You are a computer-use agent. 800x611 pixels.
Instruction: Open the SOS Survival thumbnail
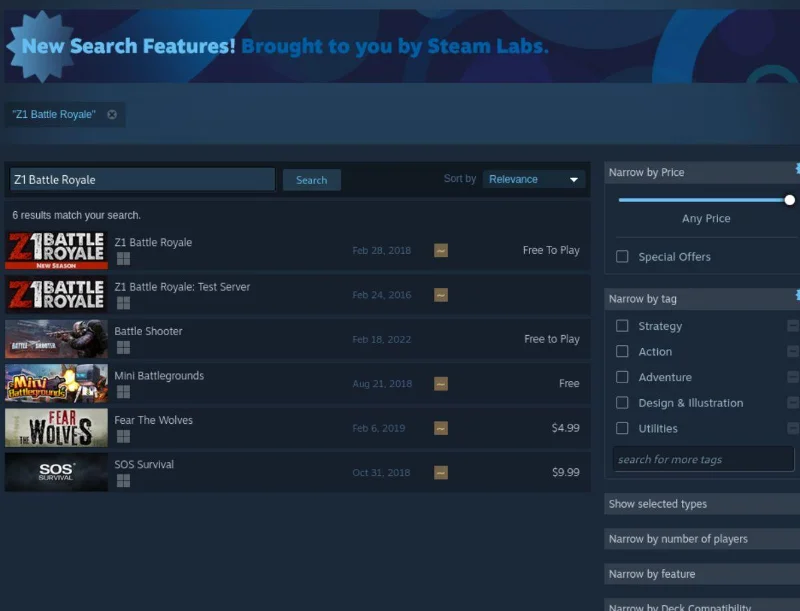pyautogui.click(x=56, y=472)
